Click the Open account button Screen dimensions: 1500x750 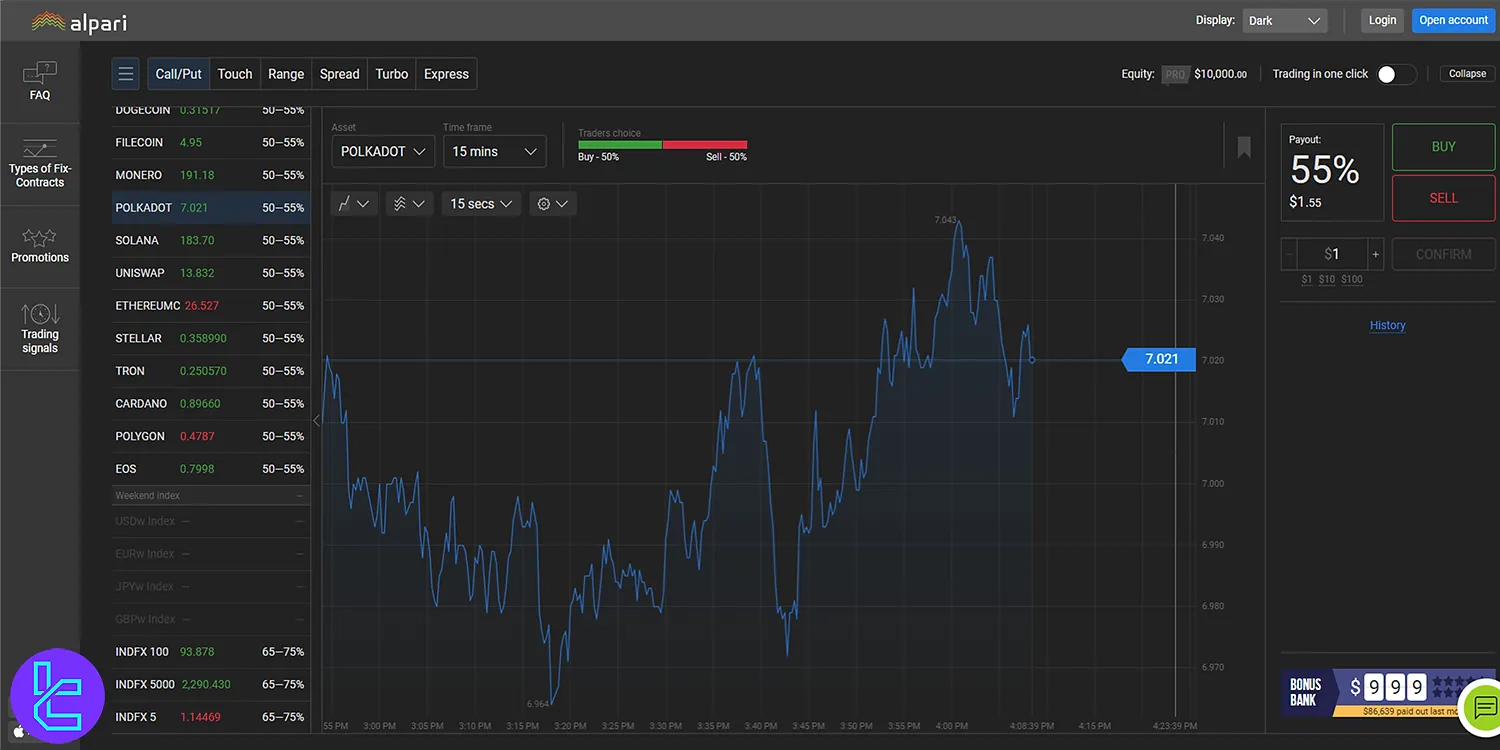[x=1454, y=20]
